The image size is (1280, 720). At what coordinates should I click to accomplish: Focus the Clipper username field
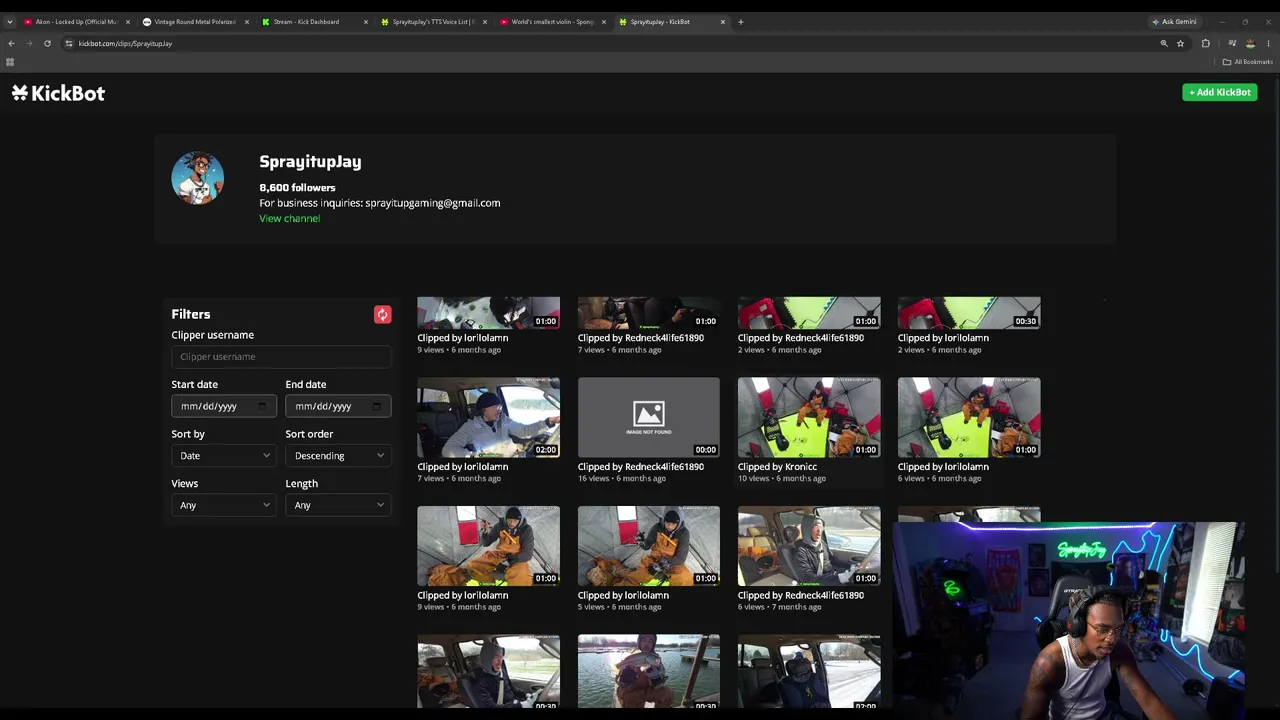281,357
